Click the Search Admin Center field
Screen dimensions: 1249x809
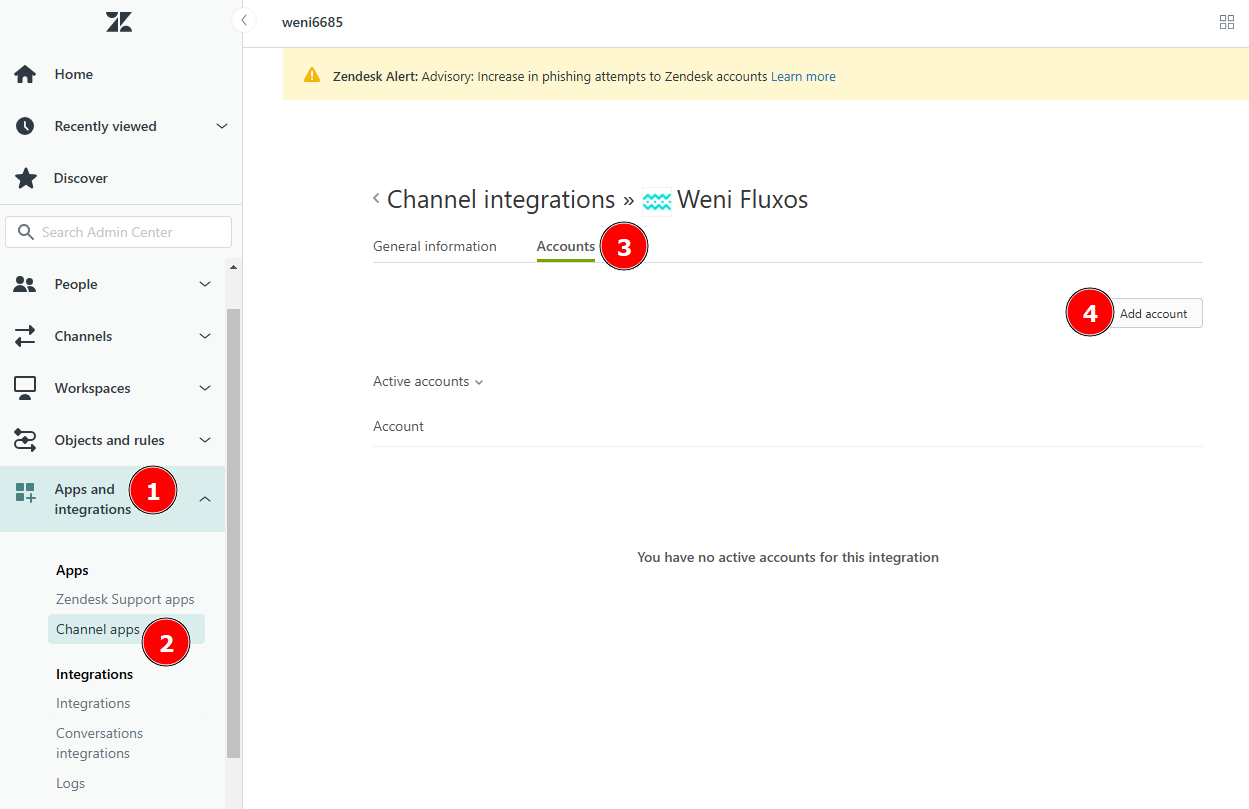119,232
